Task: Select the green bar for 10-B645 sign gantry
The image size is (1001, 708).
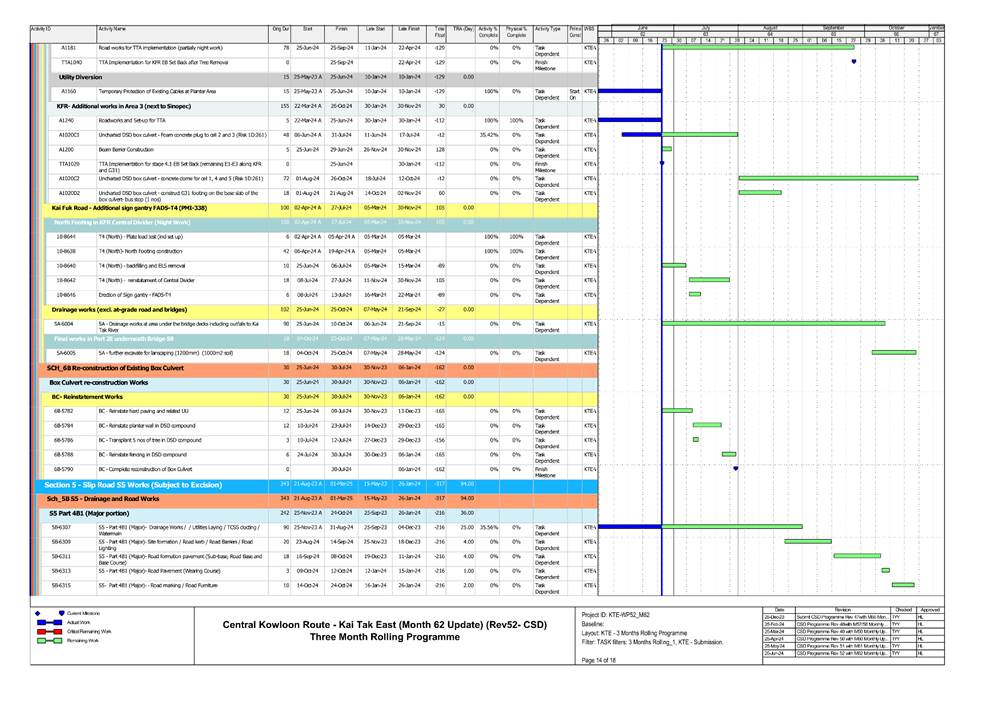Action: (694, 293)
